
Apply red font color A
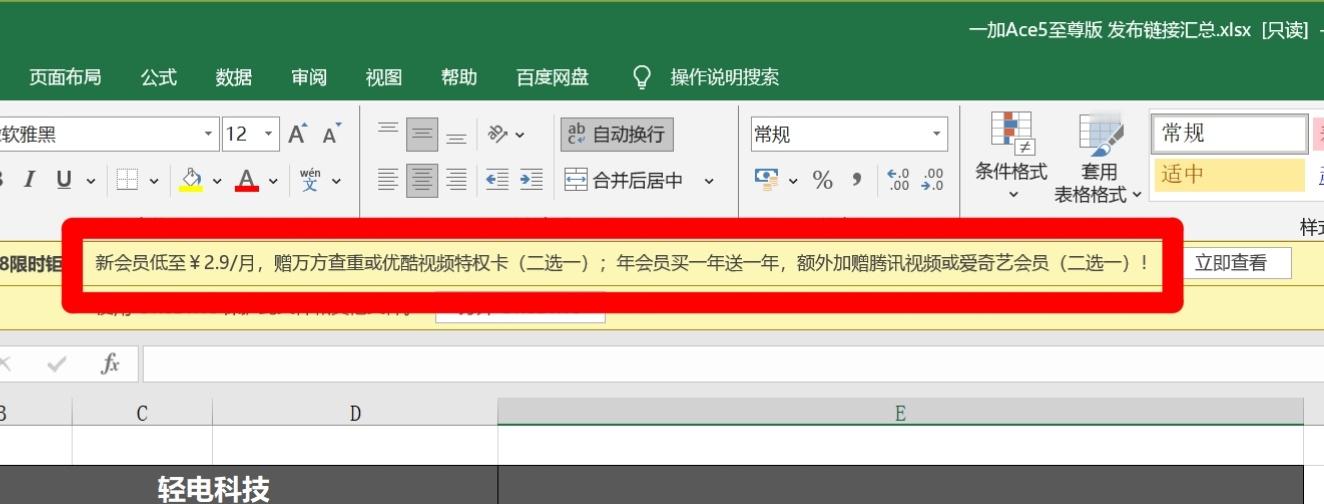click(247, 180)
